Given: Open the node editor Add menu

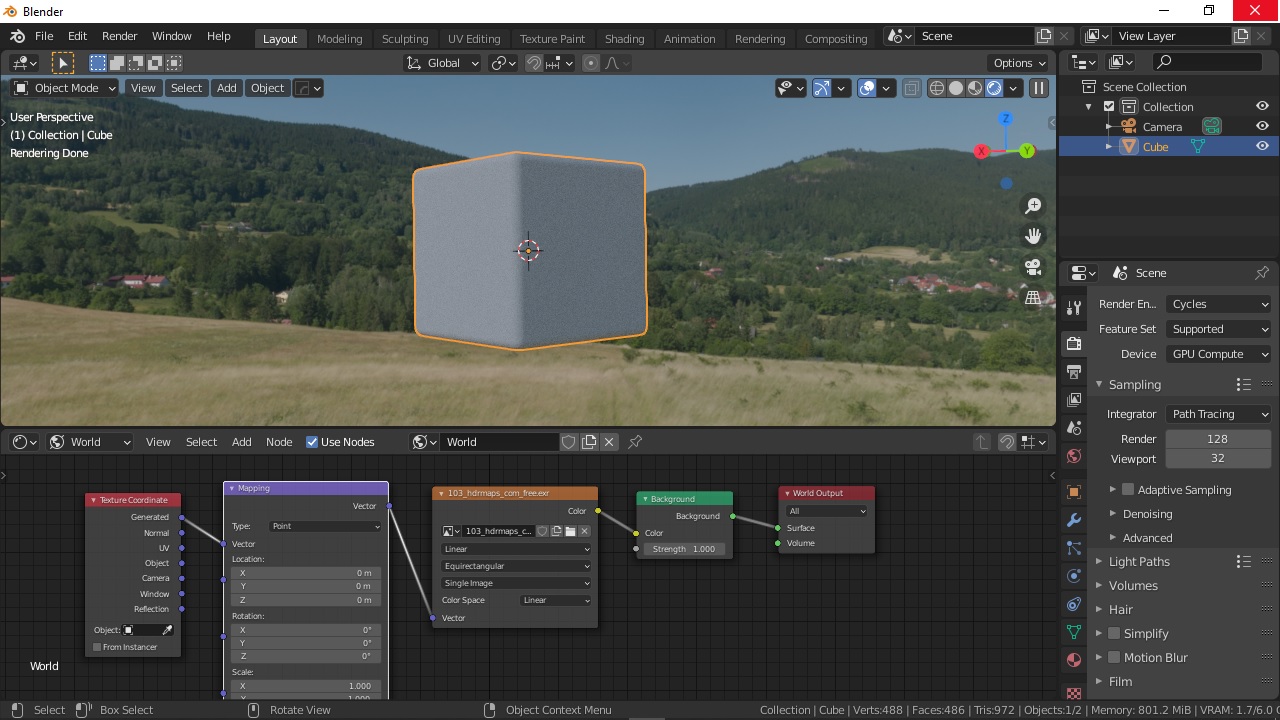Looking at the screenshot, I should (242, 442).
